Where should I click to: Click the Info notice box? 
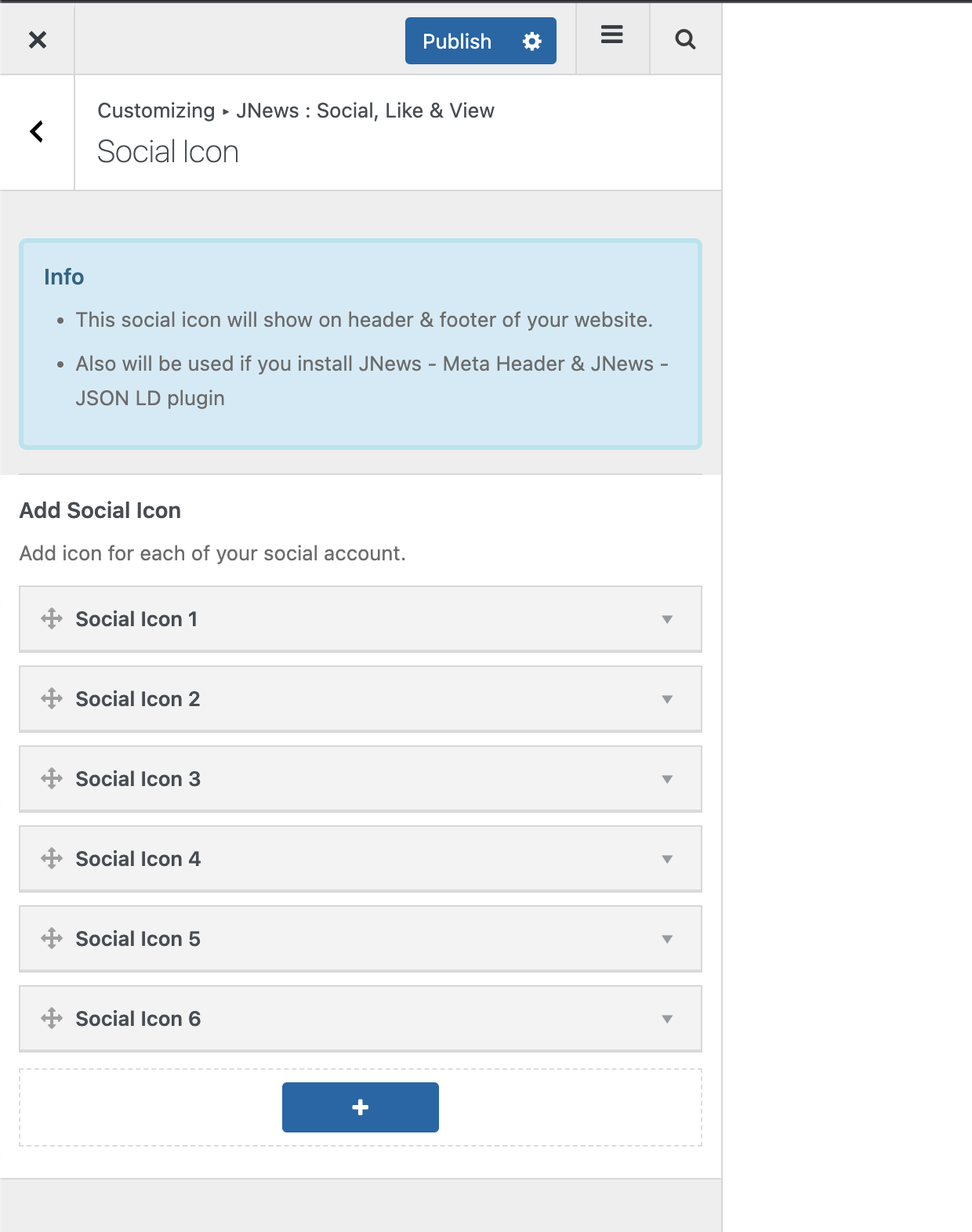[x=361, y=344]
